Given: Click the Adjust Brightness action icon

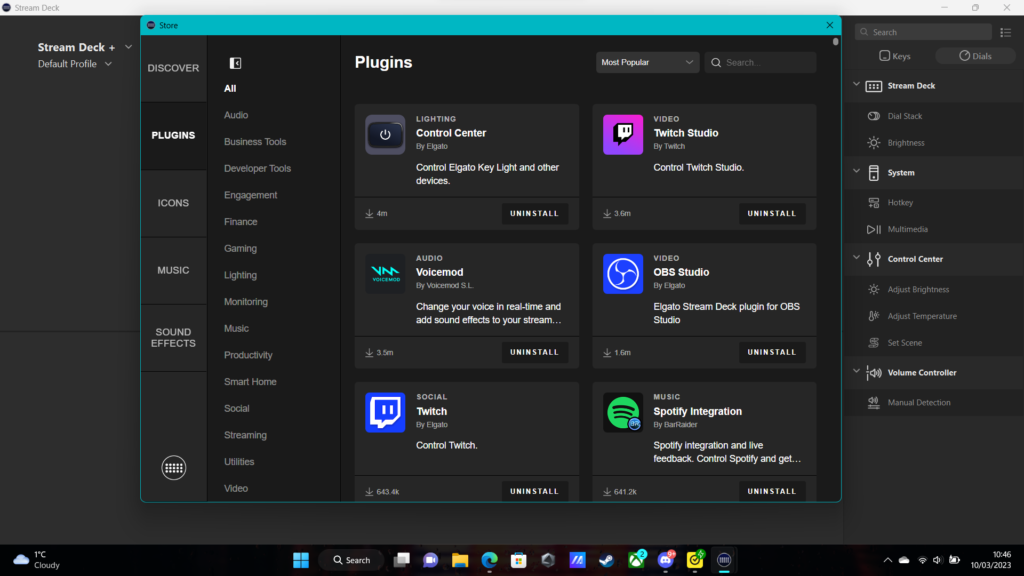Looking at the screenshot, I should (x=874, y=289).
